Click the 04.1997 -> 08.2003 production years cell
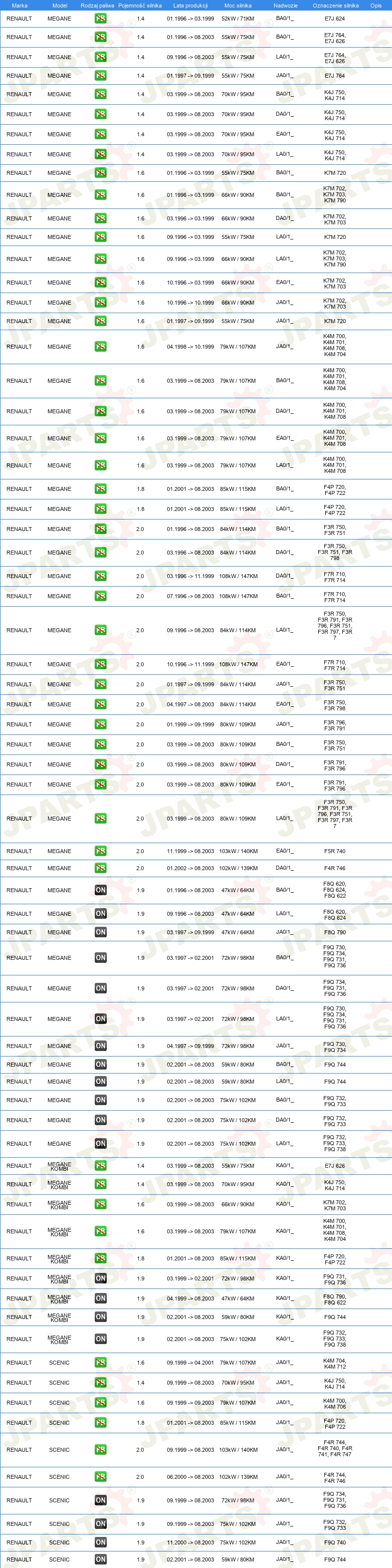The height and width of the screenshot is (1568, 392). click(x=190, y=704)
